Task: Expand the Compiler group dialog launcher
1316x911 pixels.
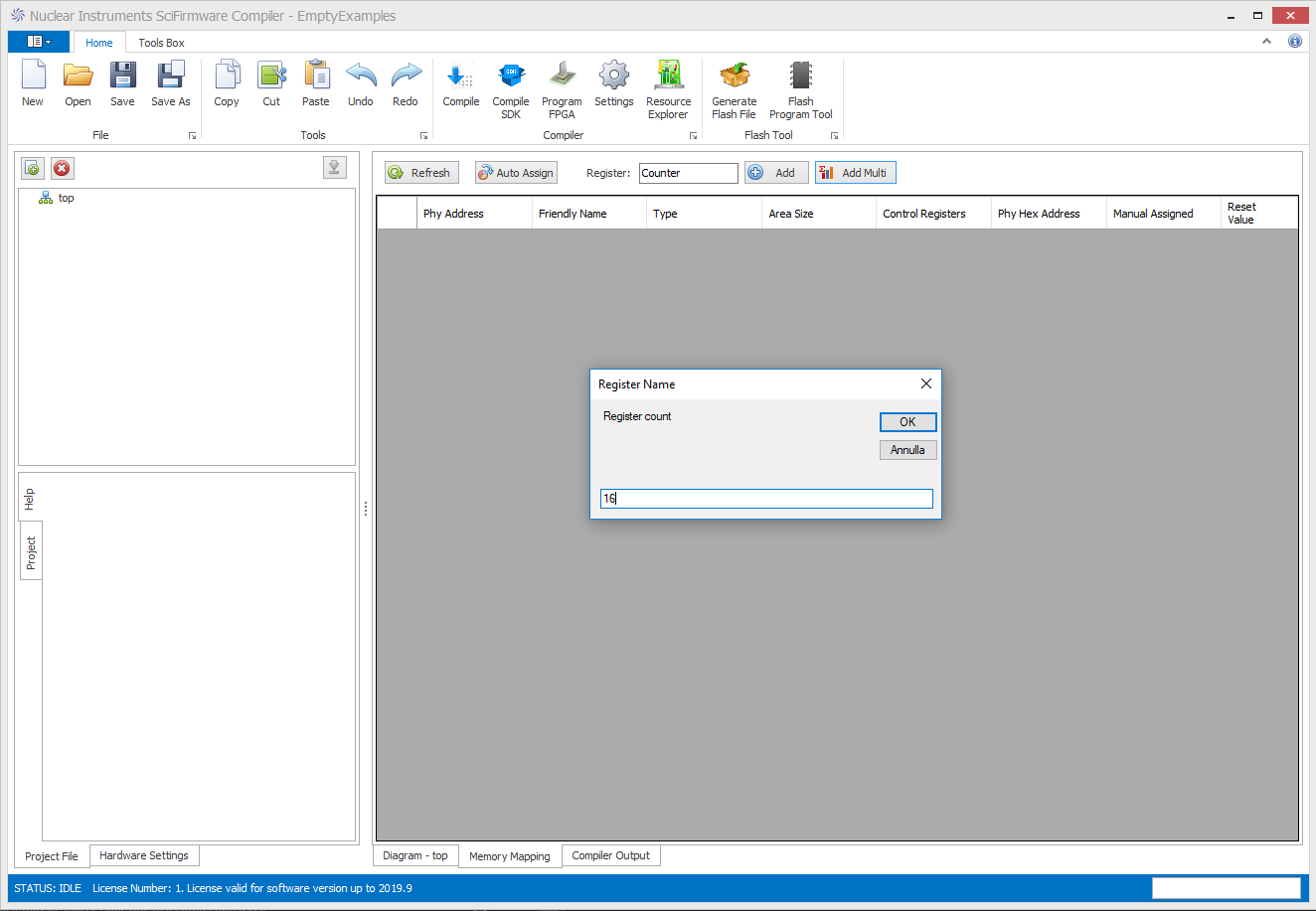Action: pos(693,136)
